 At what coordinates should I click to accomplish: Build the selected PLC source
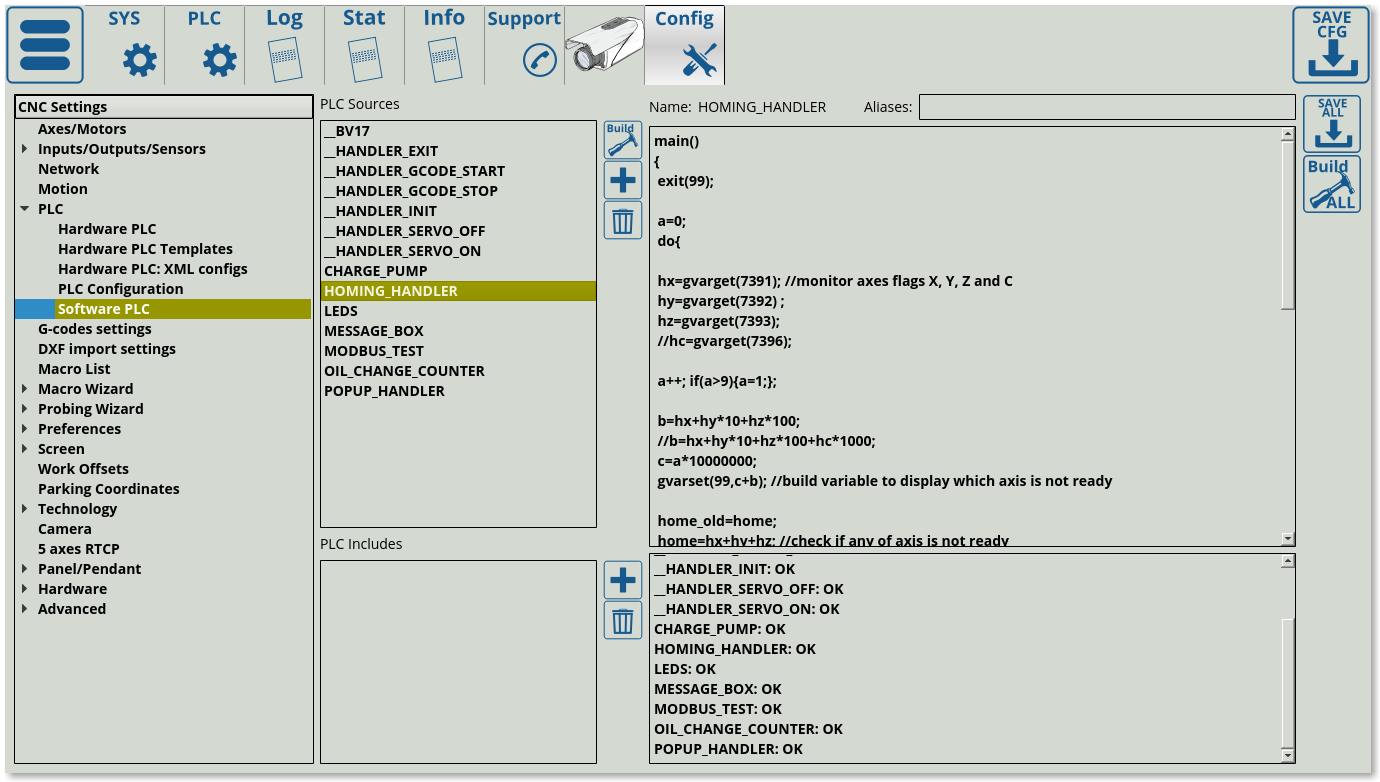point(622,140)
